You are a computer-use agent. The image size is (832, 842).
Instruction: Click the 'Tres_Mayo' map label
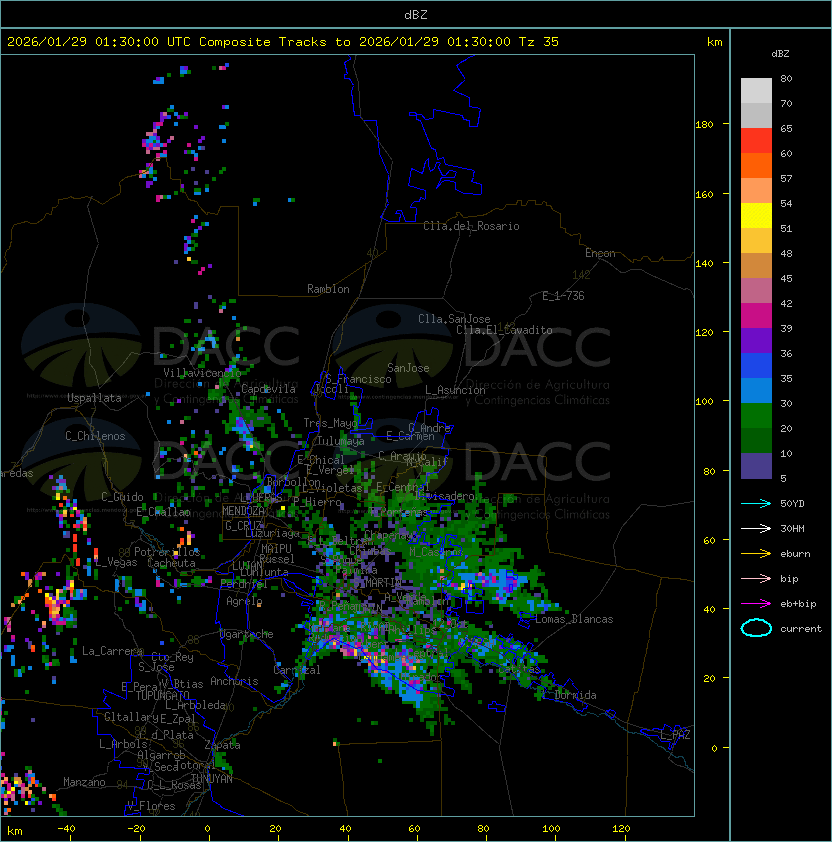coord(330,423)
